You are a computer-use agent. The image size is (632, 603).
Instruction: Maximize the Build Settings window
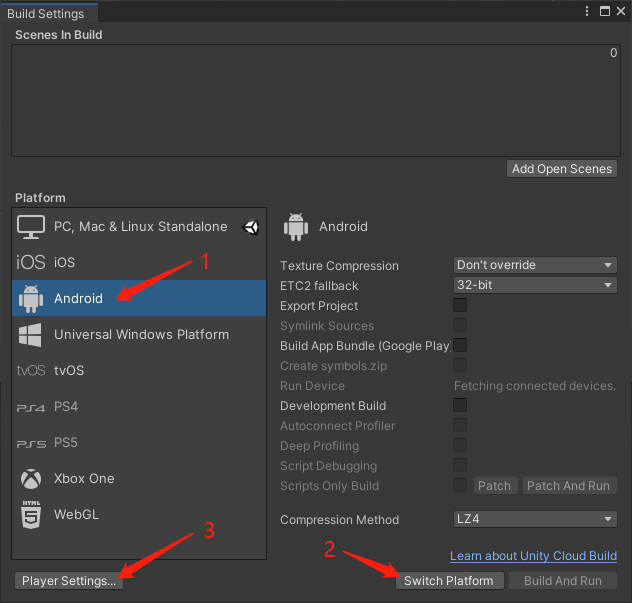tap(605, 11)
